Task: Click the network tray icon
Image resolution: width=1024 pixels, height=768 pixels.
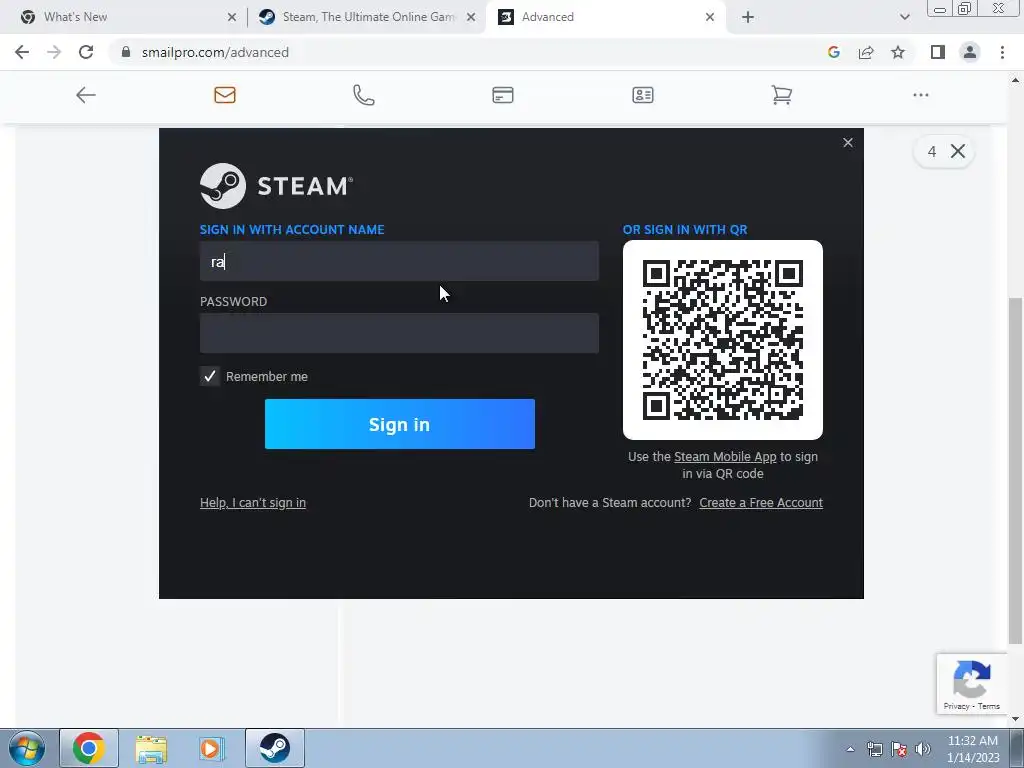Action: [x=874, y=749]
